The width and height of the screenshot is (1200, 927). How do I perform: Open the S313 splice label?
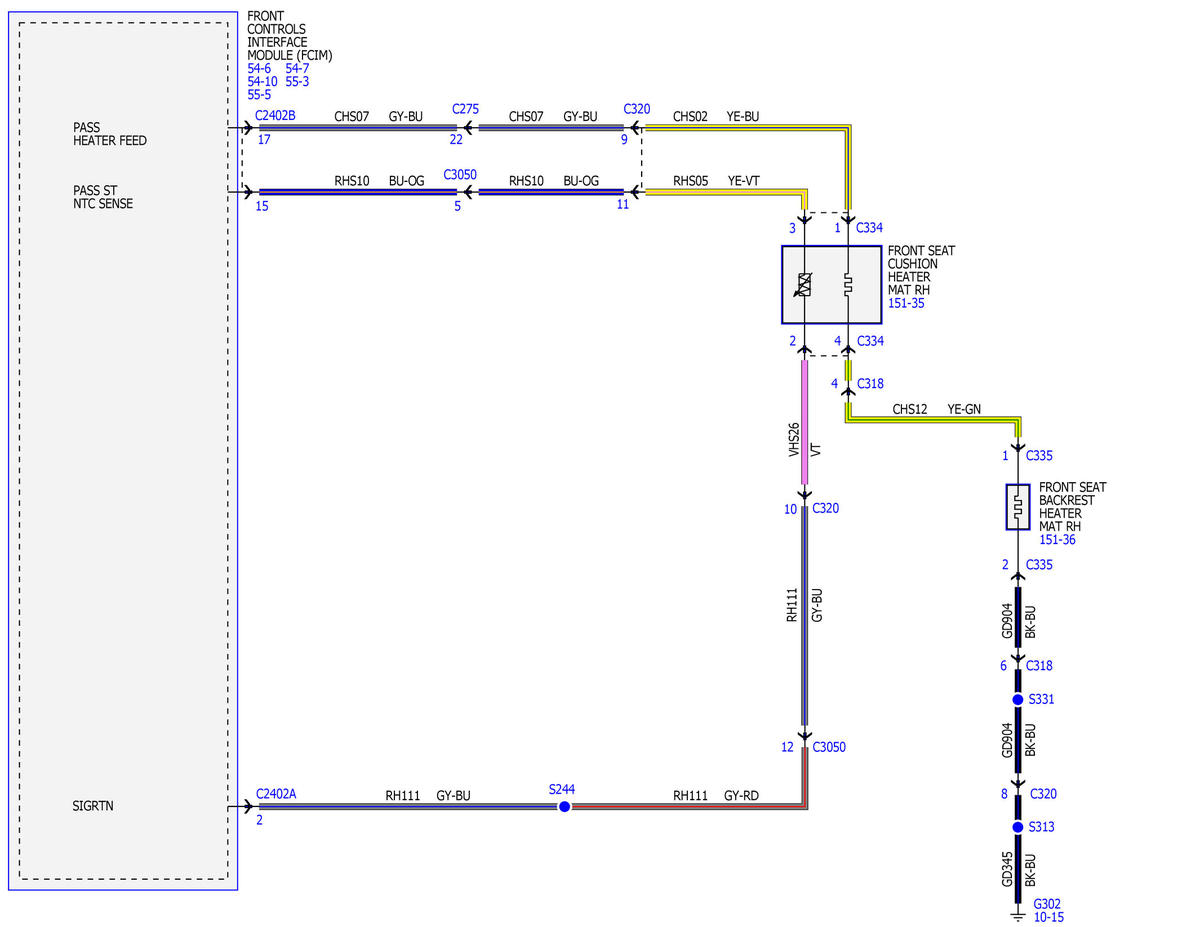pyautogui.click(x=1040, y=827)
